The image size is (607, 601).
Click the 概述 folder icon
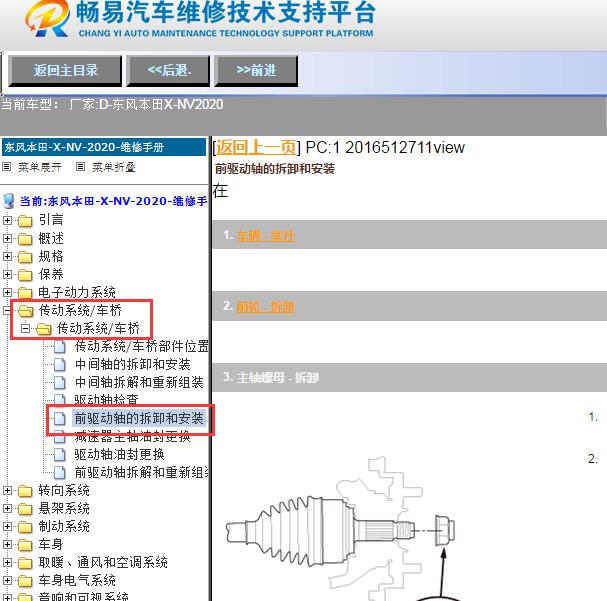point(25,239)
